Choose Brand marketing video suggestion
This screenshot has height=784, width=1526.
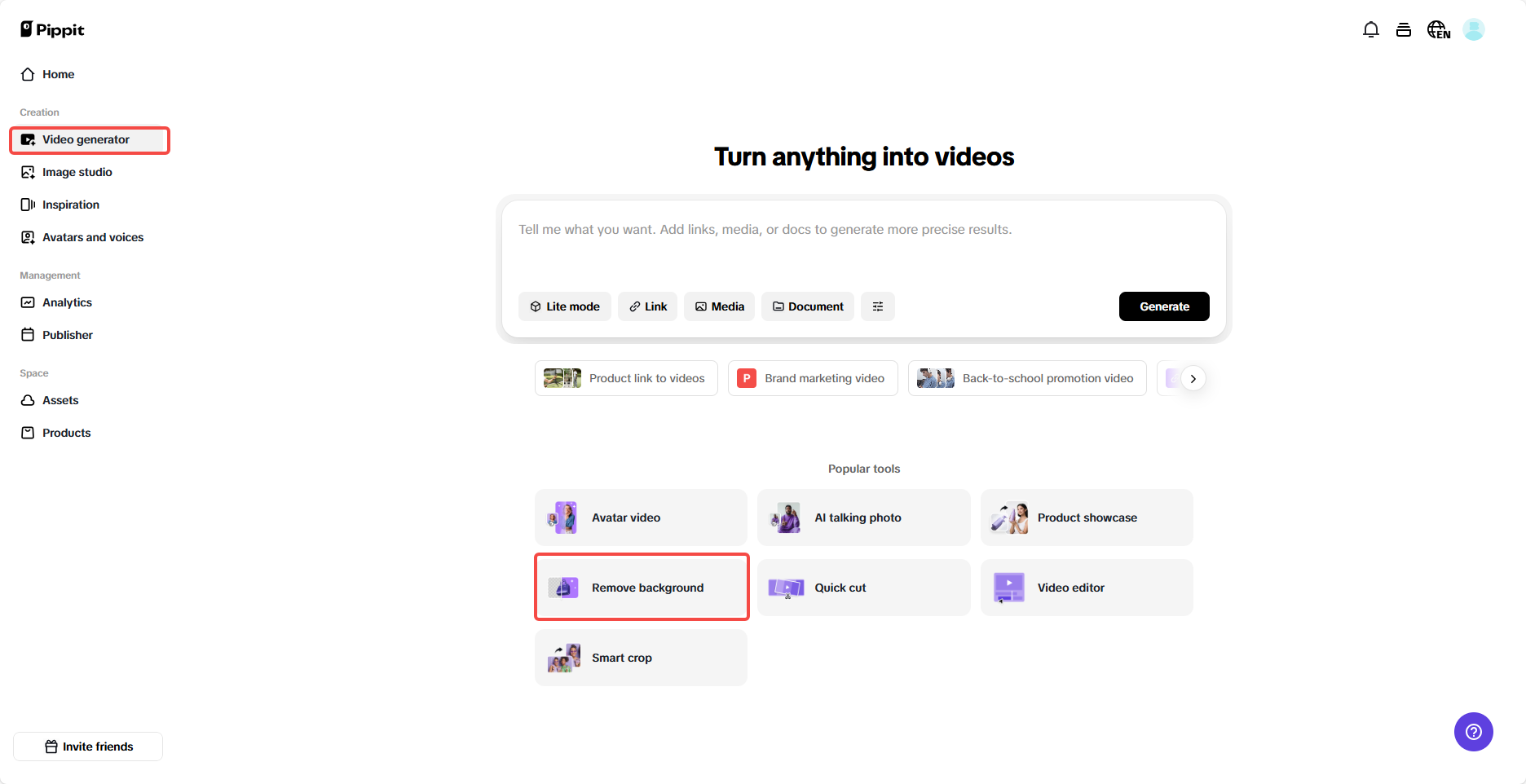(x=813, y=378)
